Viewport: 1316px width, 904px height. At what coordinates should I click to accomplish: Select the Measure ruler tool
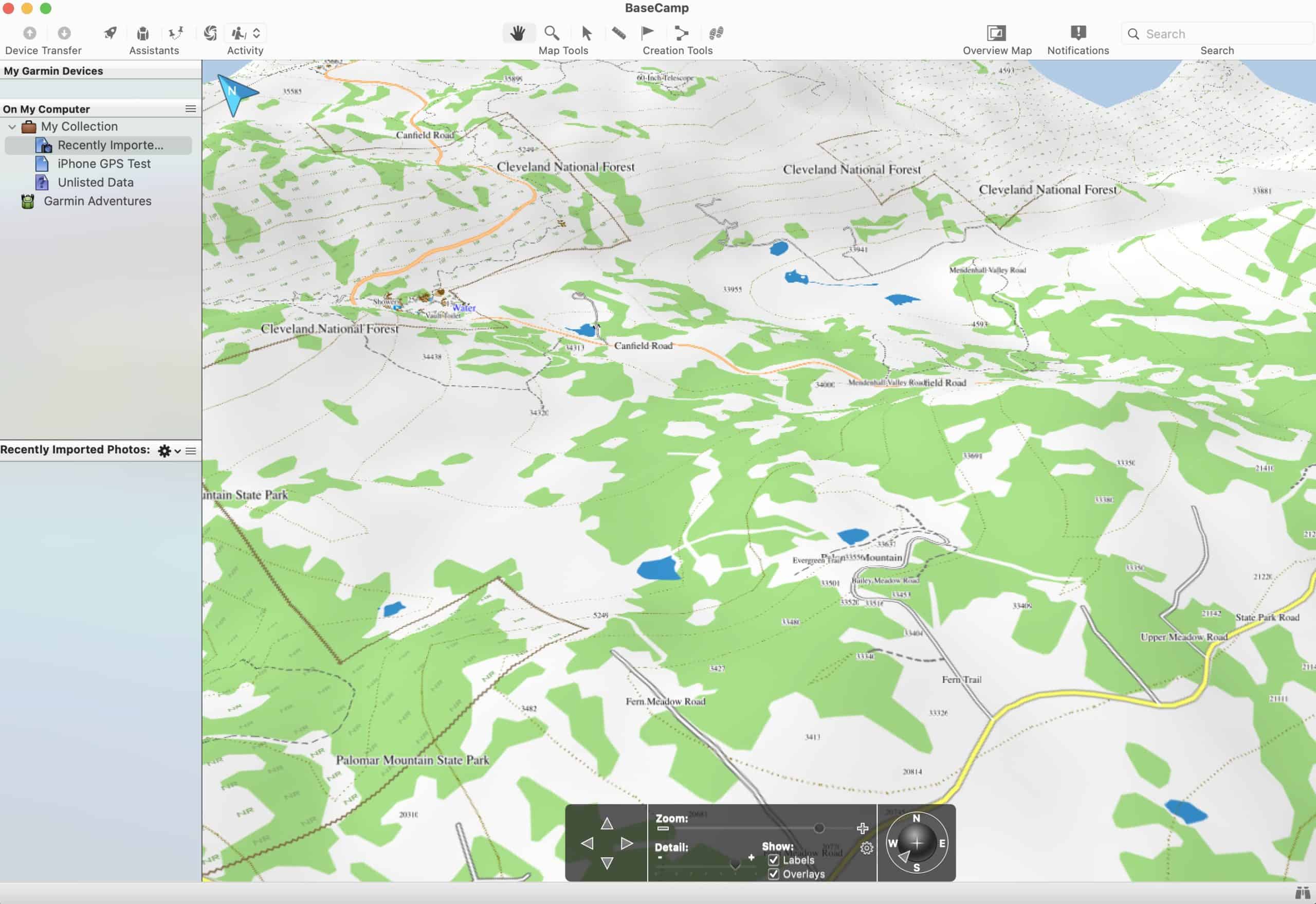[618, 33]
